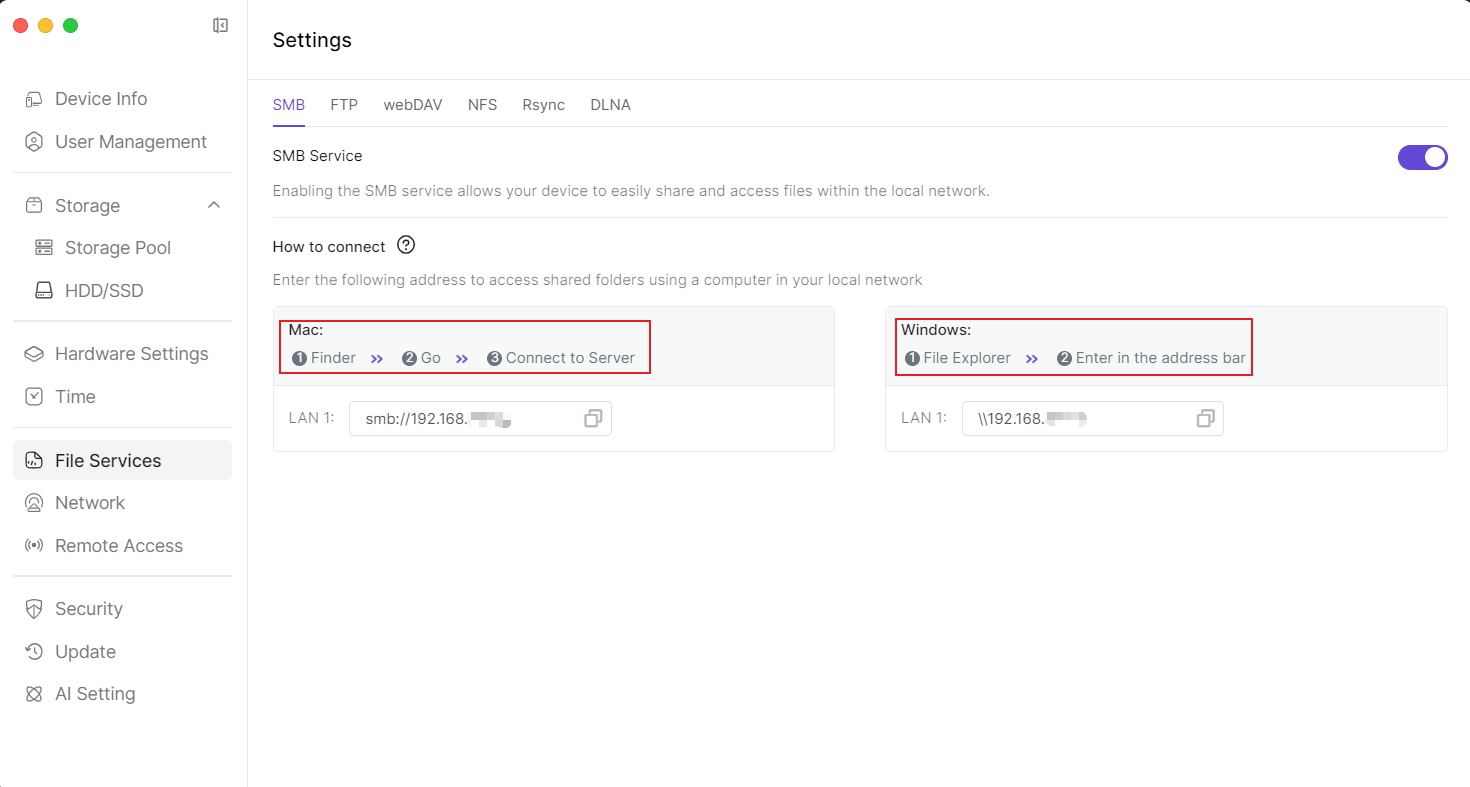Screen dimensions: 1470x787
Task: Select Storage Pool under Storage
Action: tap(117, 248)
